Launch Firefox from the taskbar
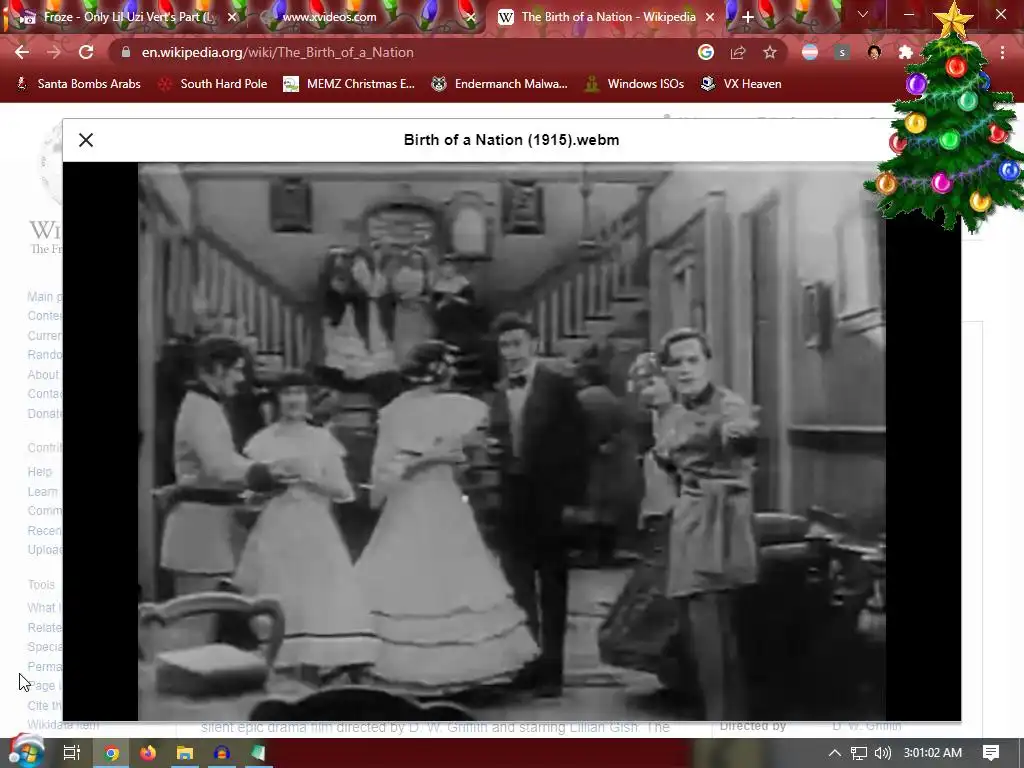The image size is (1024, 768). (148, 753)
